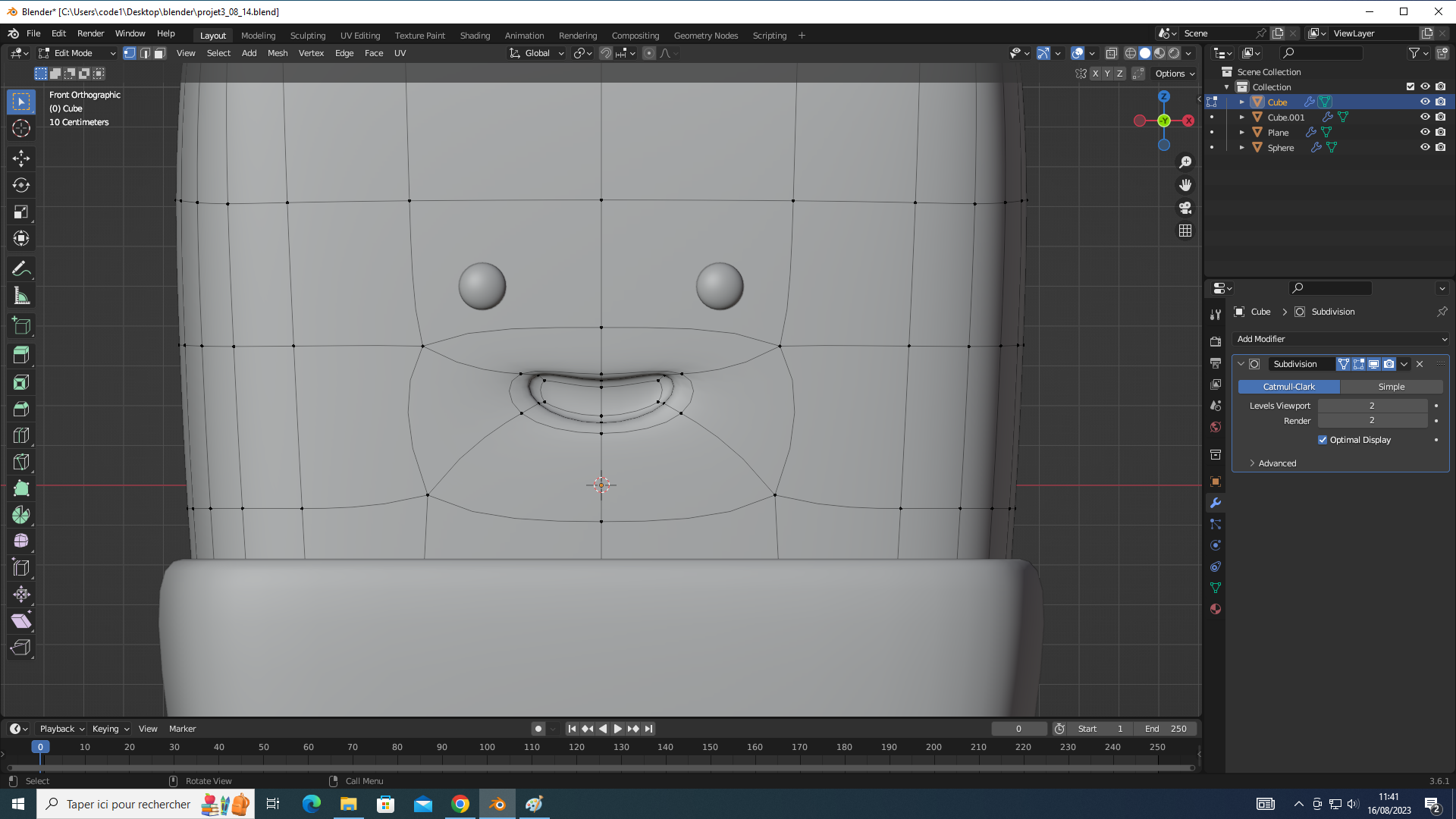Select the Scale tool
Viewport: 1456px width, 819px height.
tap(21, 212)
